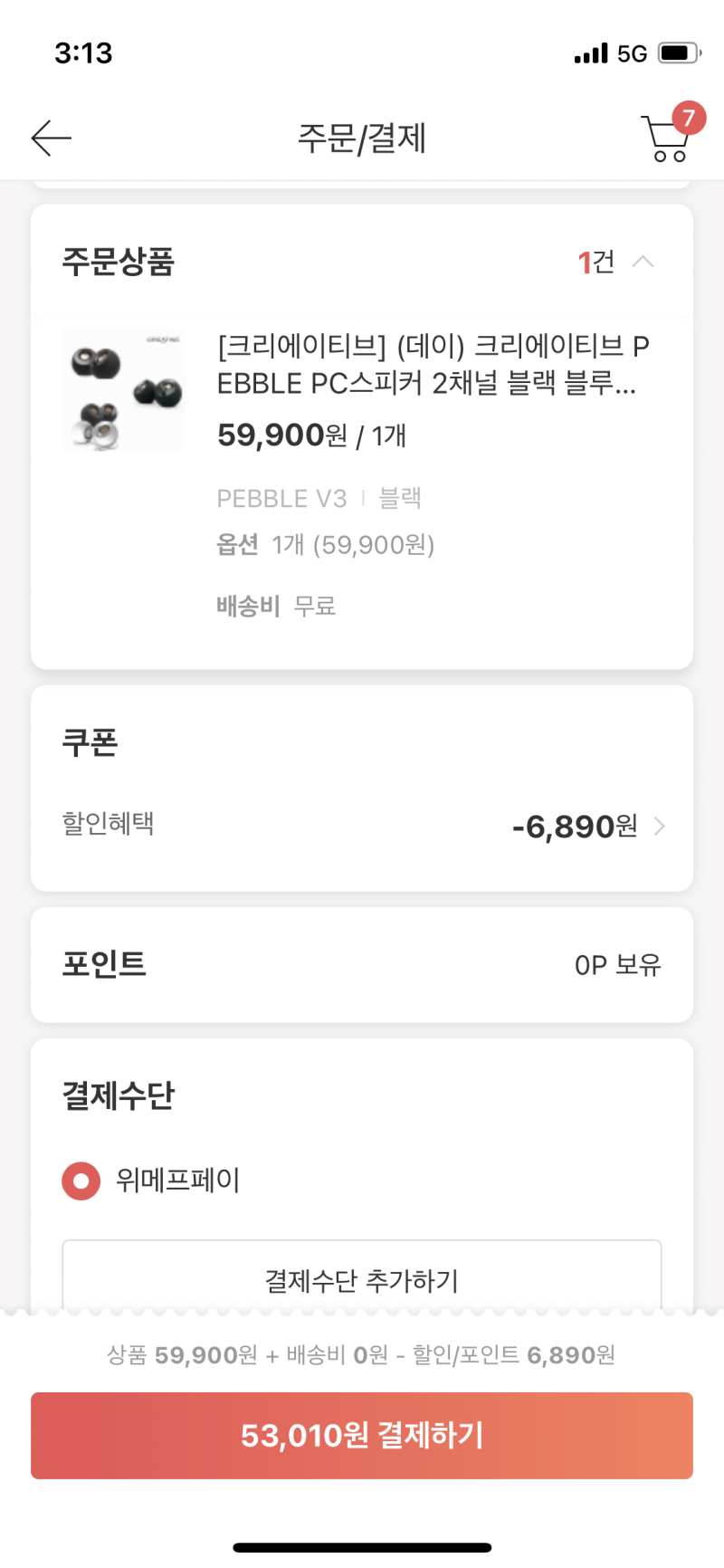Open the shopping cart icon
724x1568 pixels.
click(666, 139)
